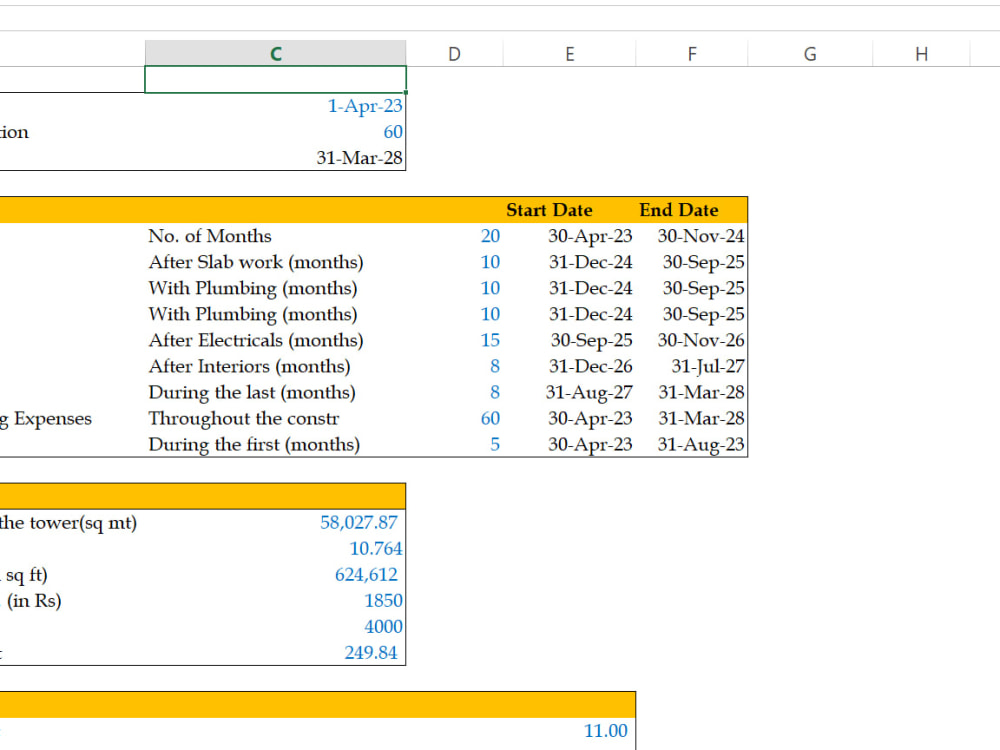Image resolution: width=1000 pixels, height=750 pixels.
Task: Select column D header
Action: tap(454, 54)
